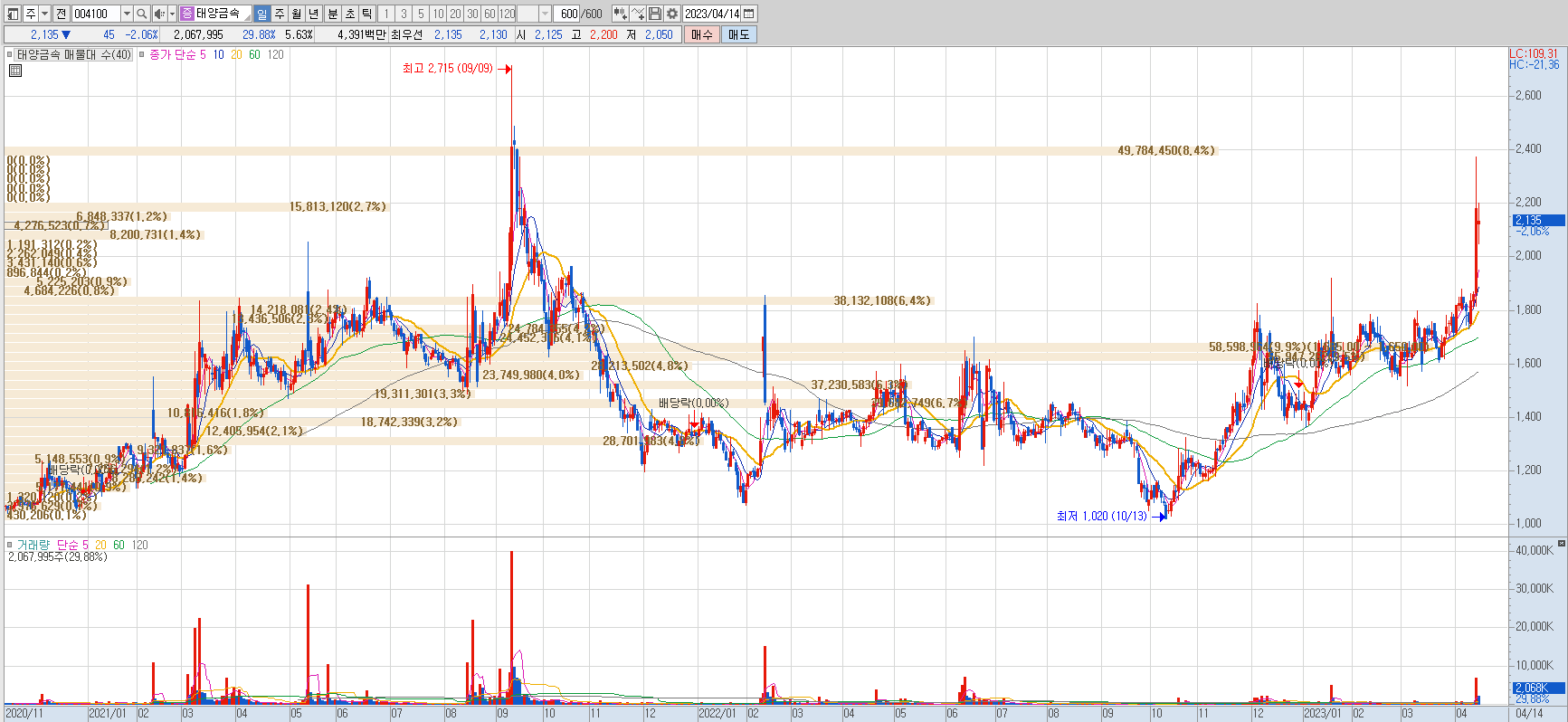Select daily 일 period
This screenshot has width=1568, height=722.
tap(261, 14)
